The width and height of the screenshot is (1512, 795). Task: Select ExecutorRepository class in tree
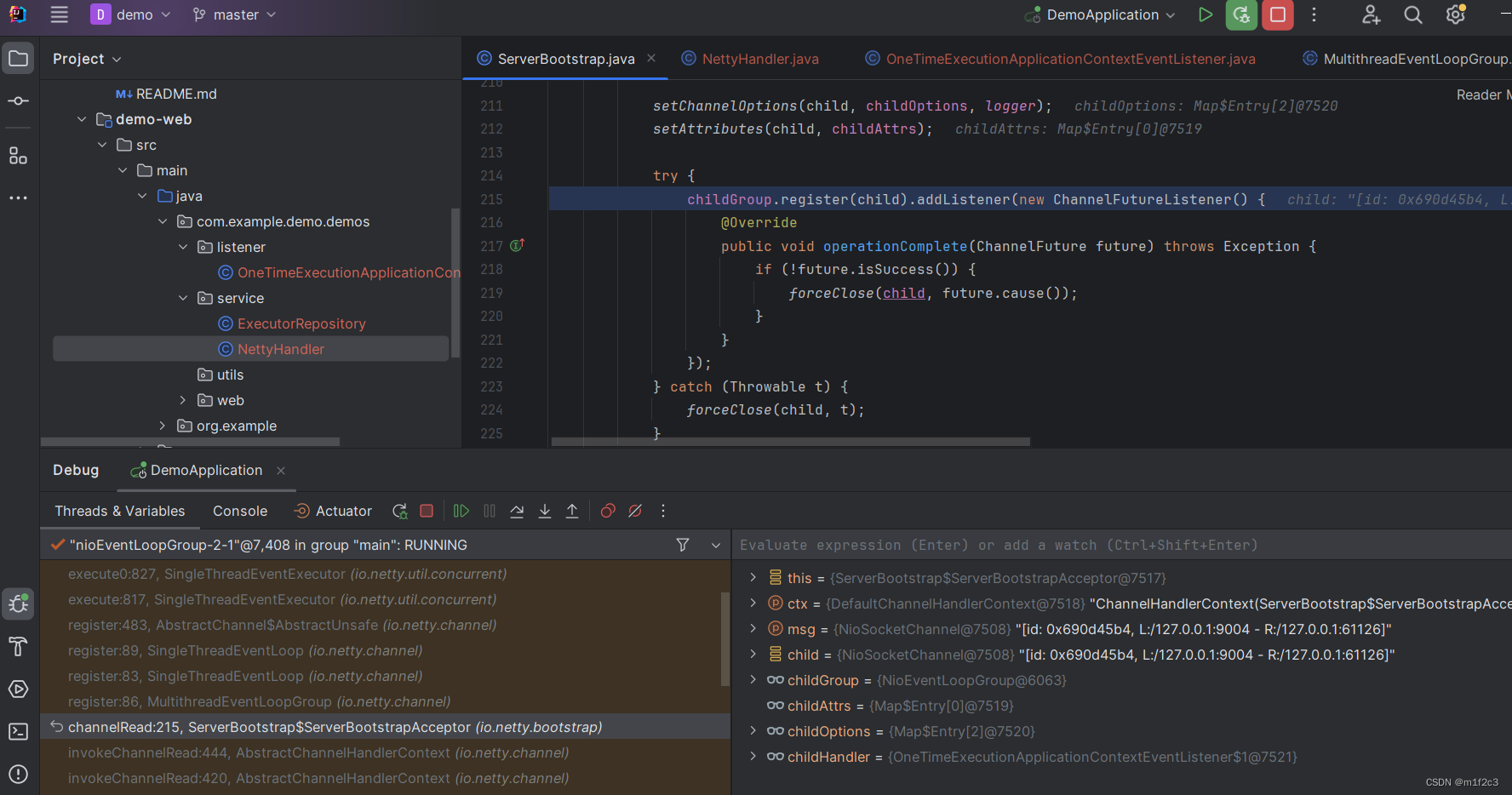click(292, 323)
